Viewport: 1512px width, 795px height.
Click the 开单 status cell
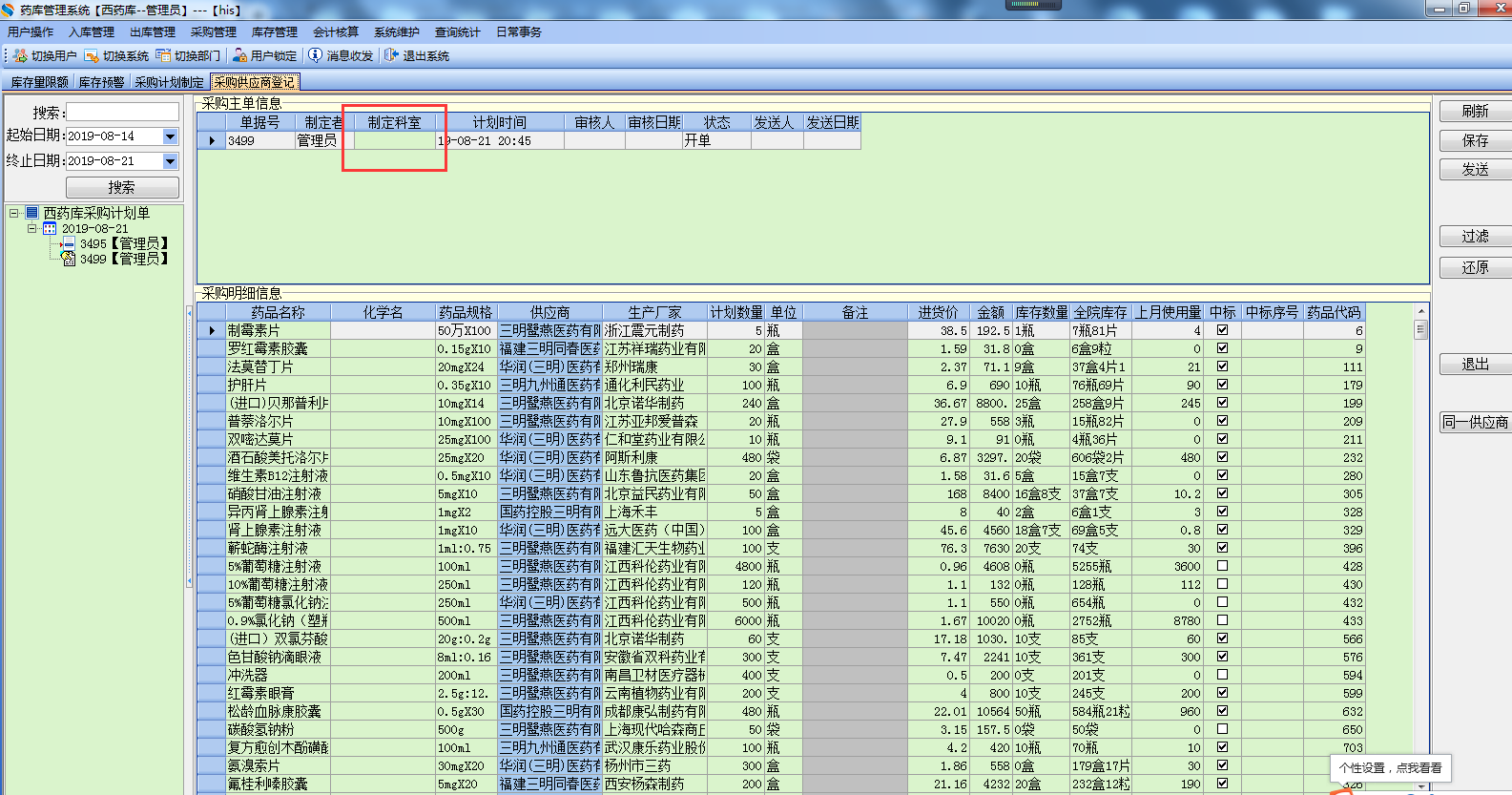[x=716, y=140]
